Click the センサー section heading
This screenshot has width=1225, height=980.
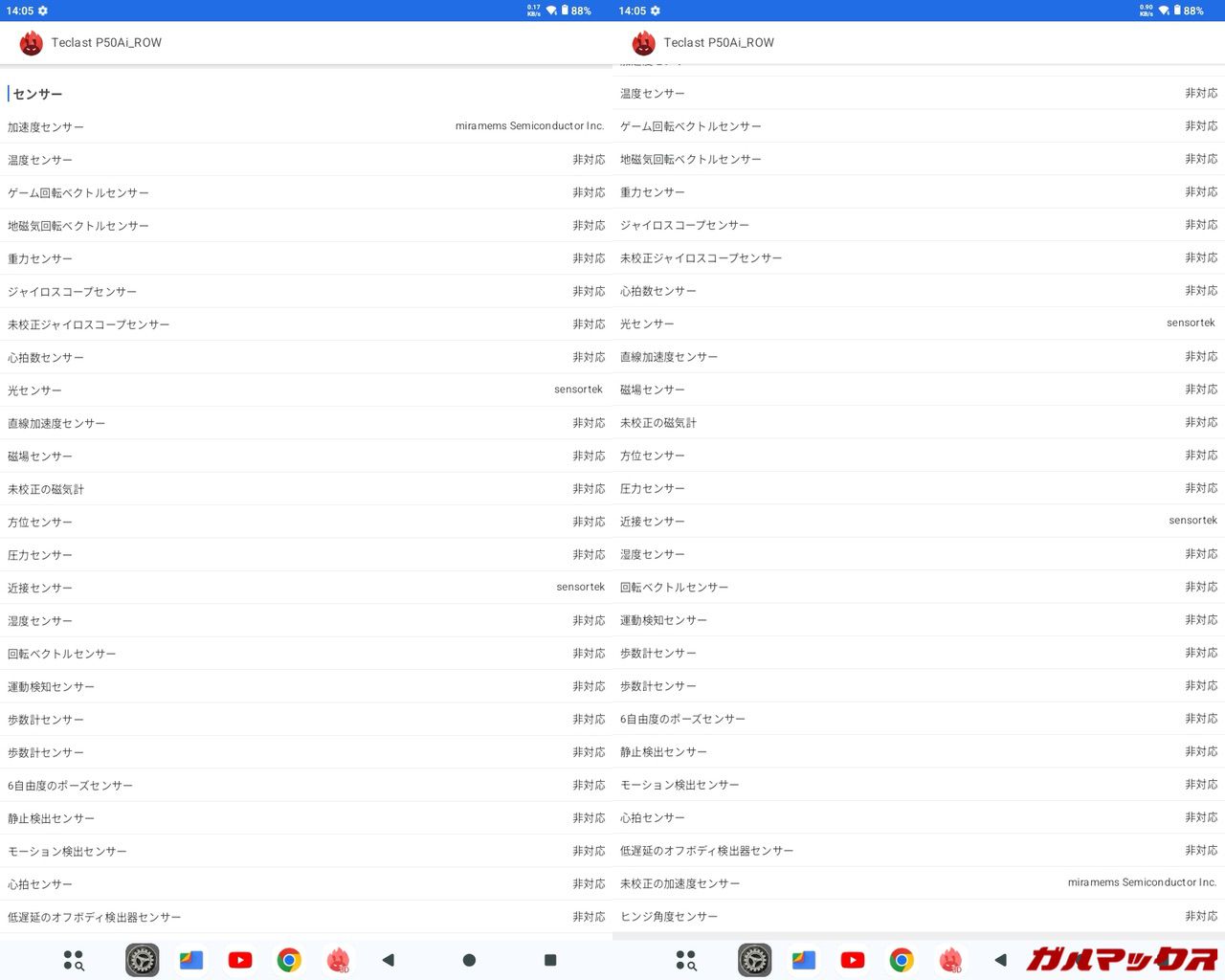click(38, 94)
